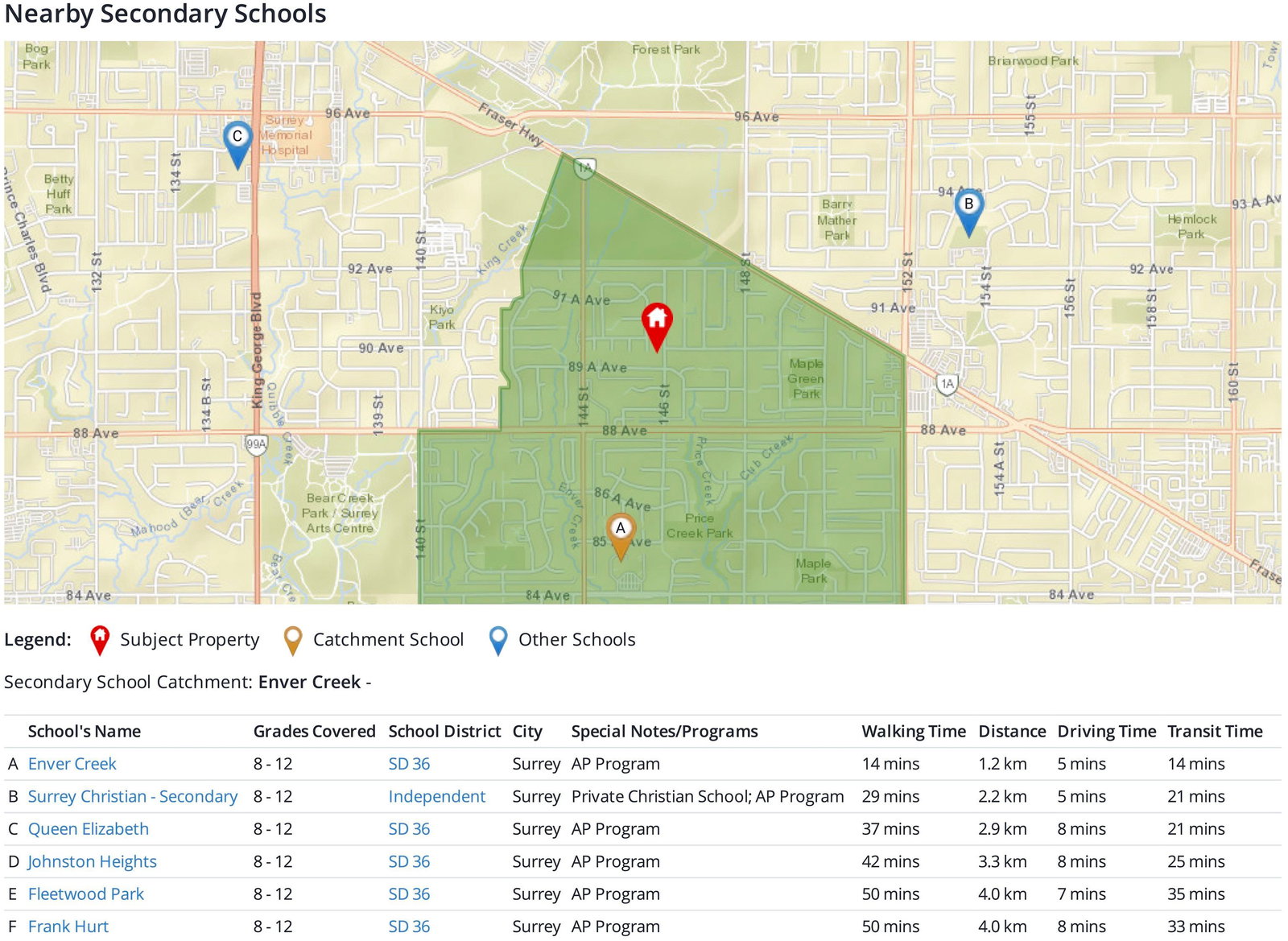Click the 1A highway shield near 152 St
The image size is (1288, 941).
coord(947,384)
